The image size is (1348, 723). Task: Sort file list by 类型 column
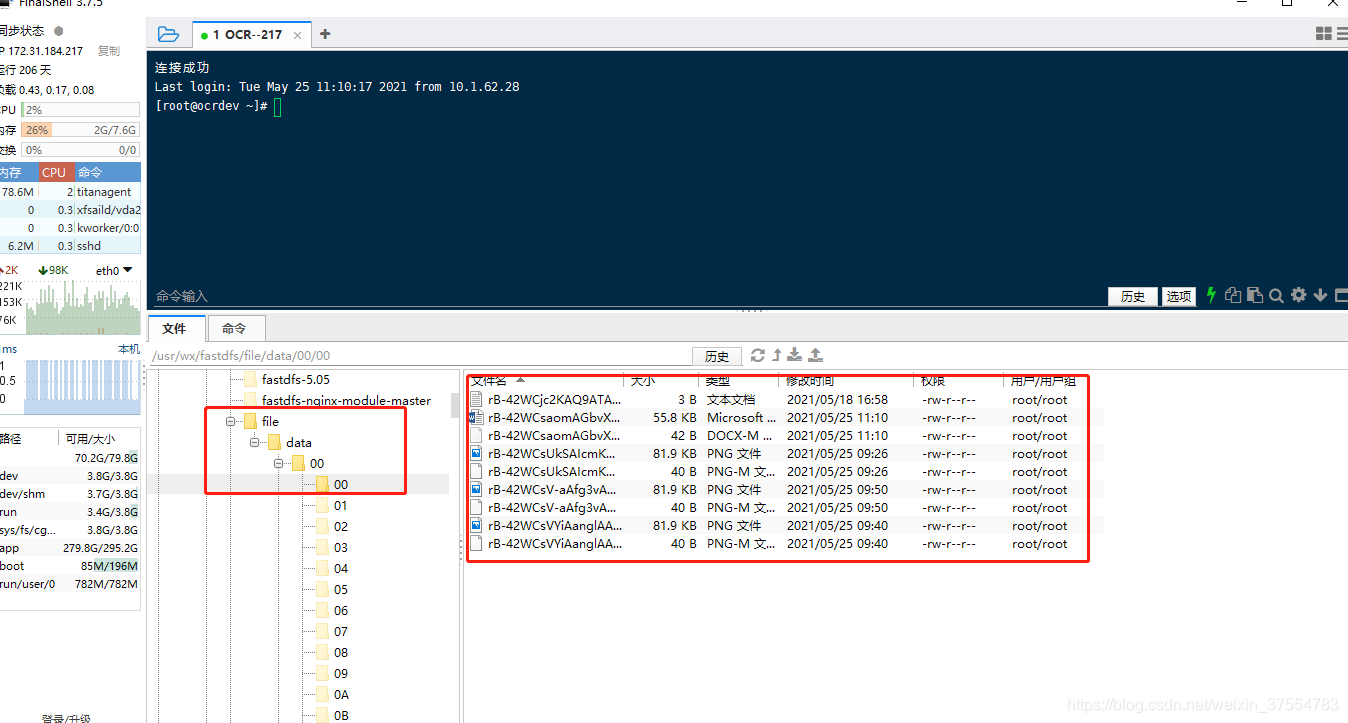739,381
